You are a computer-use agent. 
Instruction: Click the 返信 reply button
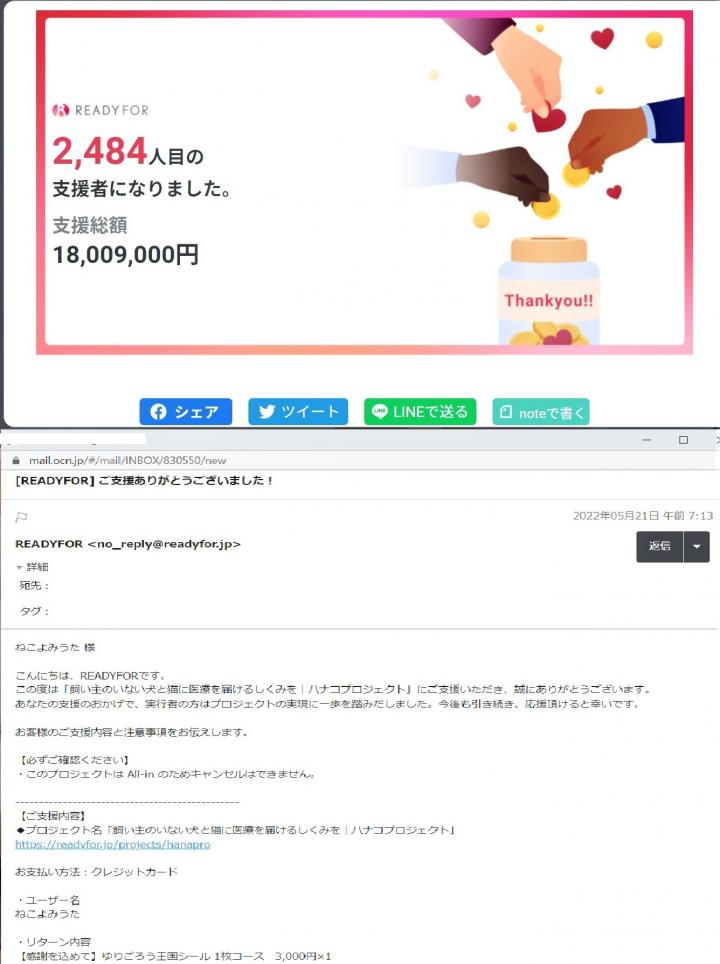(660, 546)
